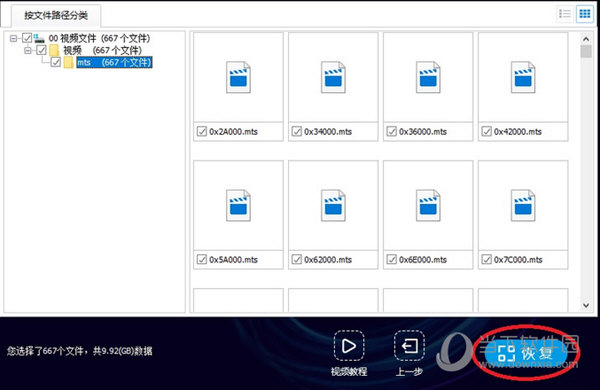
Task: Uncheck the 0x42000.mts checkbox
Action: pos(486,131)
